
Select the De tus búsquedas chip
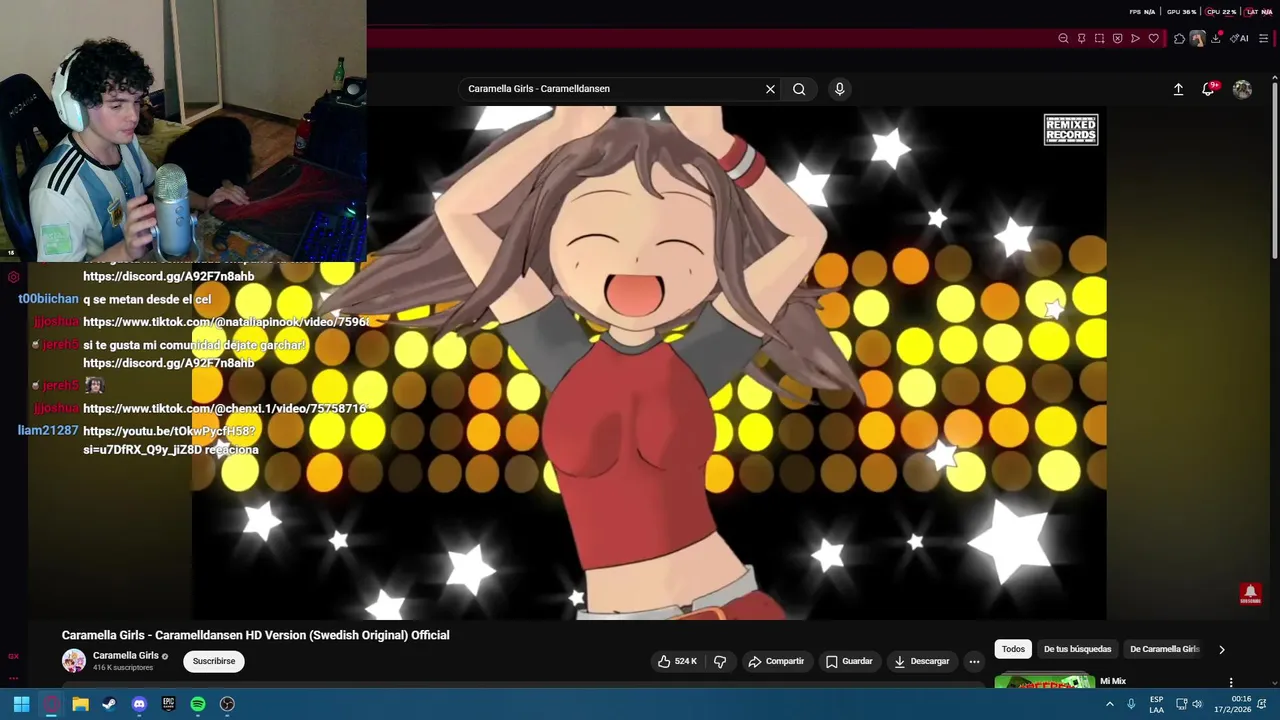pos(1077,649)
